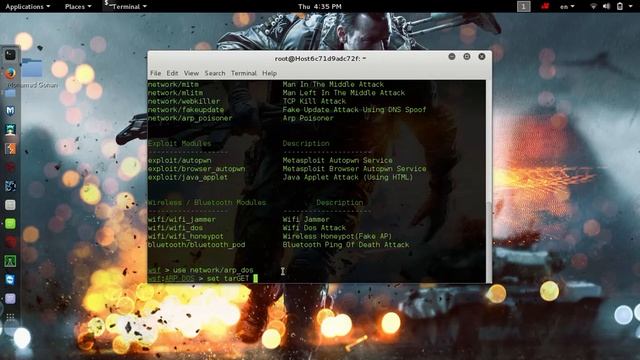Open the dark red icon below Burp Suite
The height and width of the screenshot is (360, 640).
pyautogui.click(x=10, y=167)
